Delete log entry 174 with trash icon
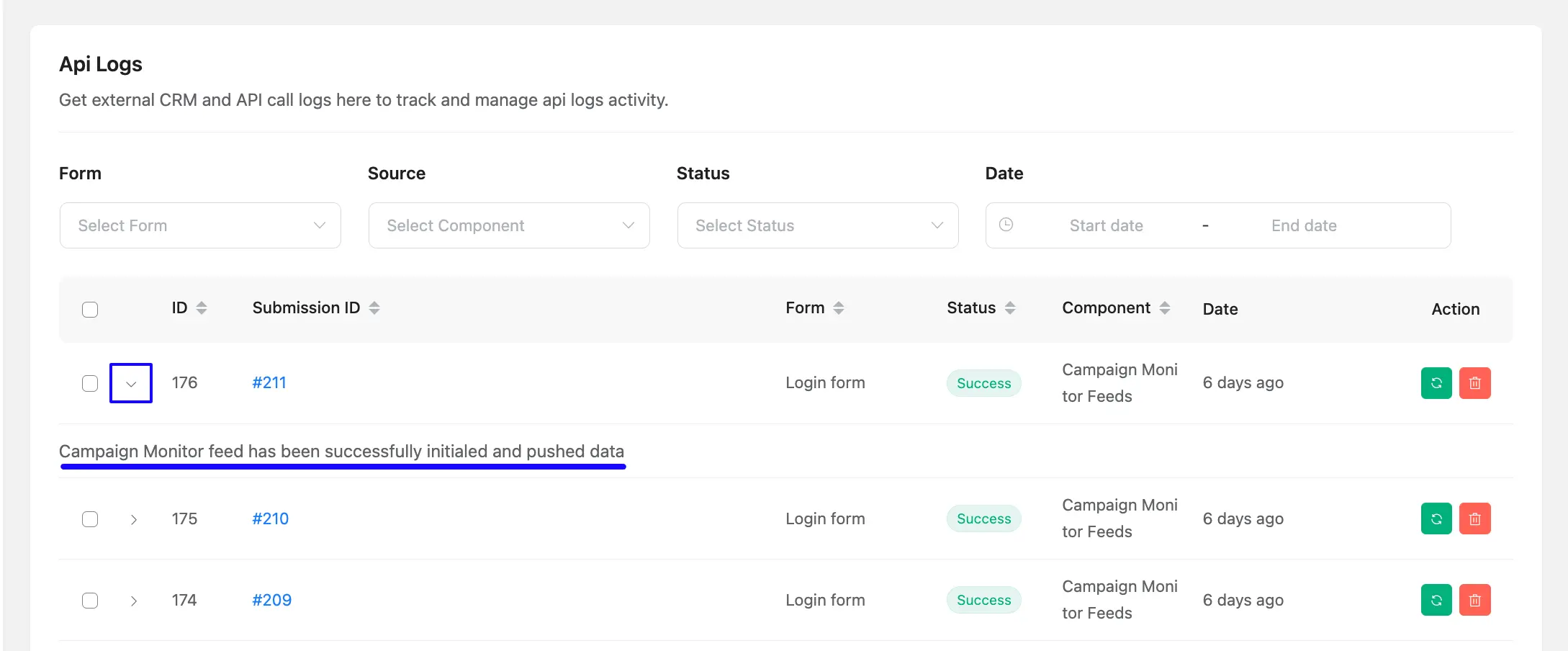Screen dimensions: 1568x651 [x=1474, y=599]
